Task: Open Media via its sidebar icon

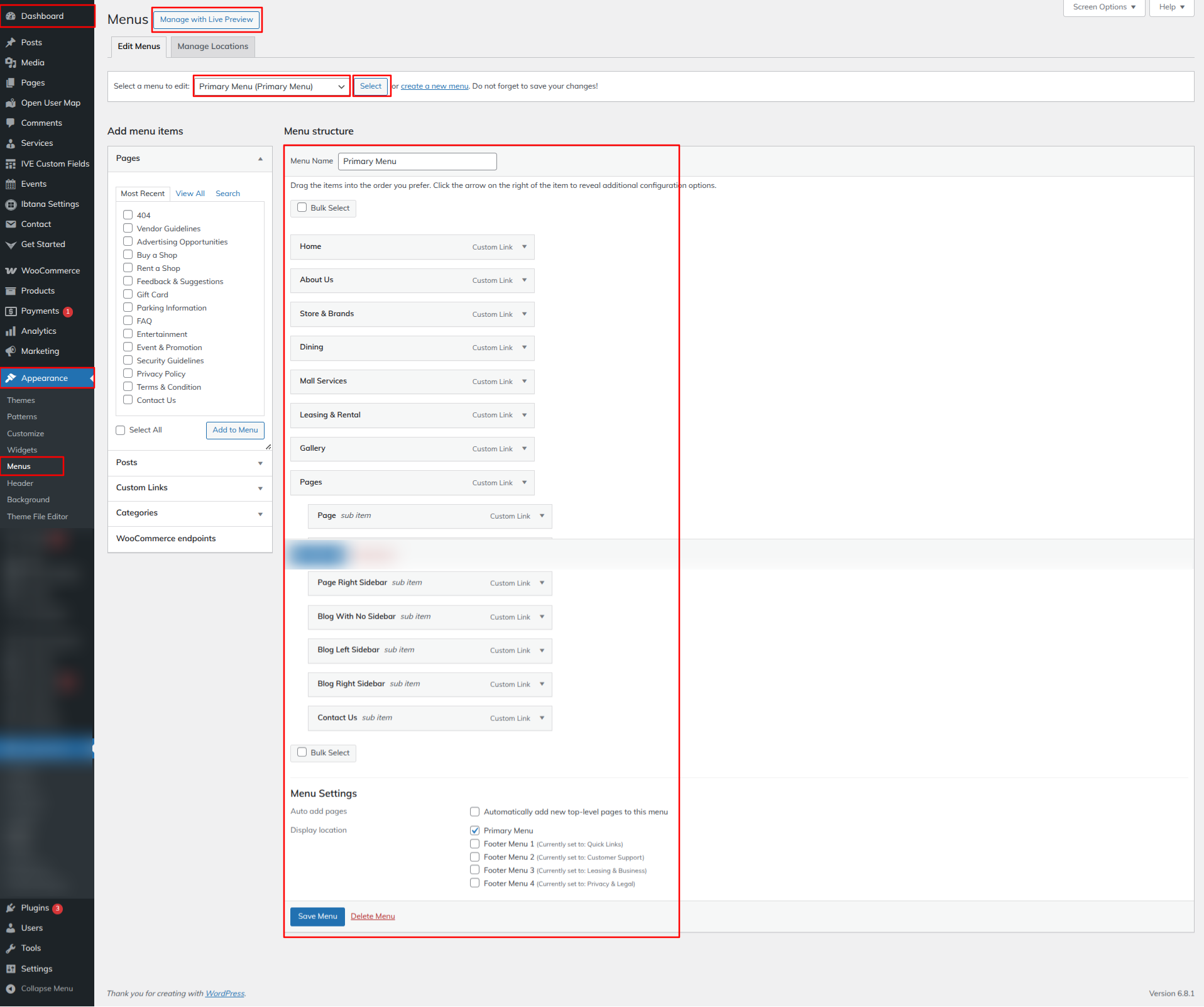Action: tap(11, 63)
